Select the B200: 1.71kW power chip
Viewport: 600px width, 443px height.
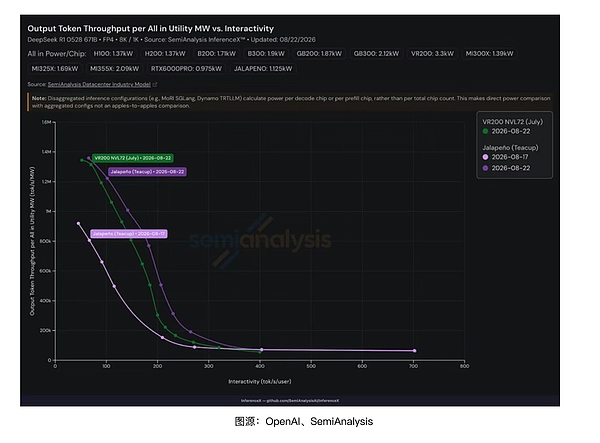(217, 54)
